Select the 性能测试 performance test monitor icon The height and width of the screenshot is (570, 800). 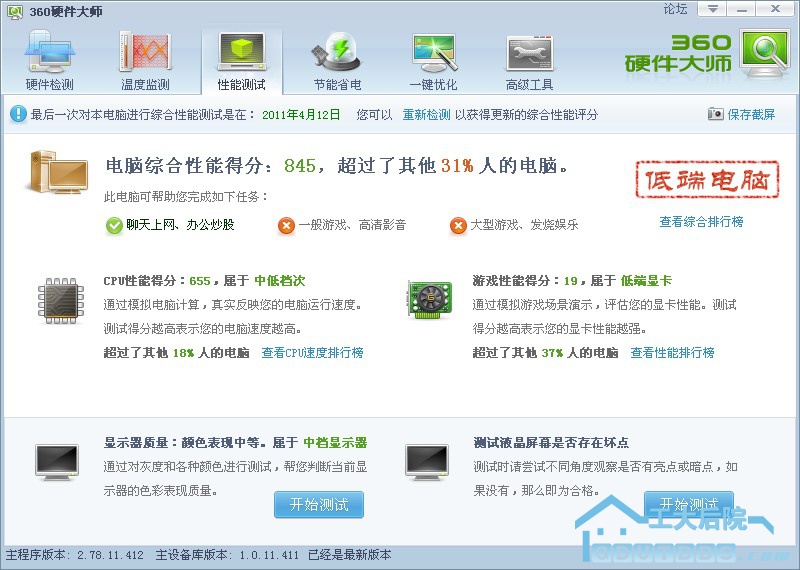[x=241, y=52]
